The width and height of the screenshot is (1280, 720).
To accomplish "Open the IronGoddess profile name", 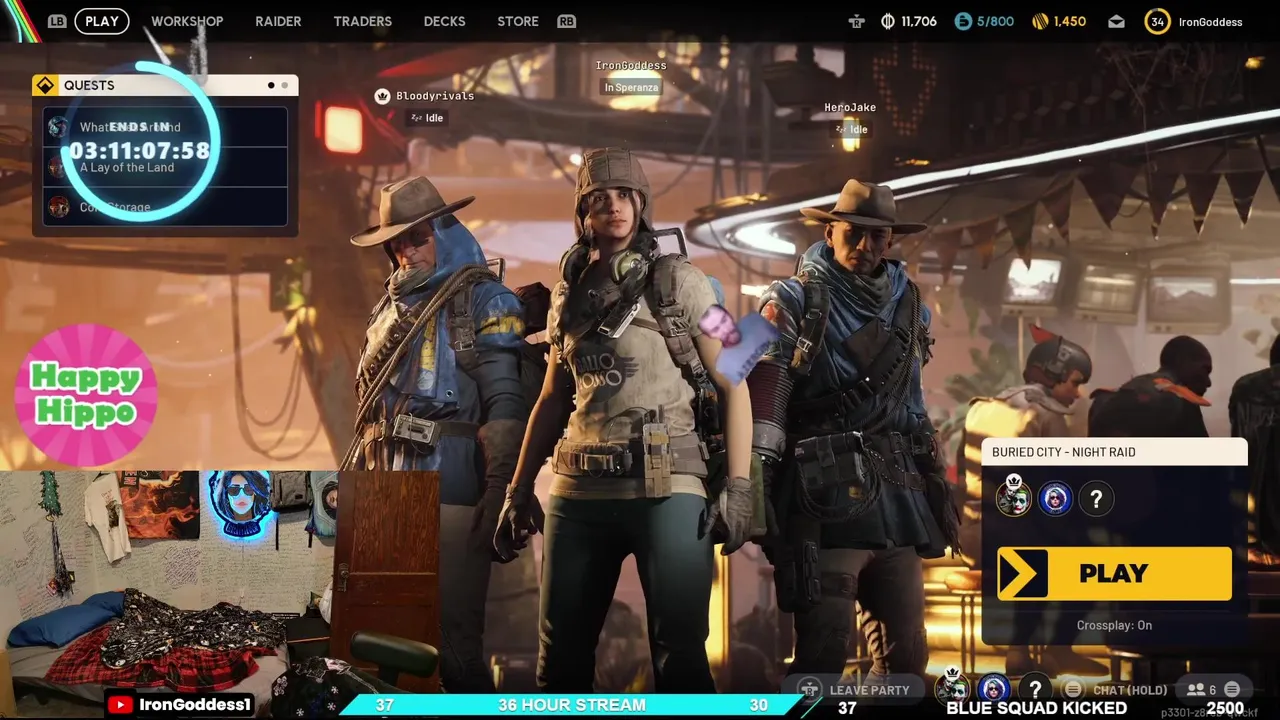I will tap(1210, 22).
